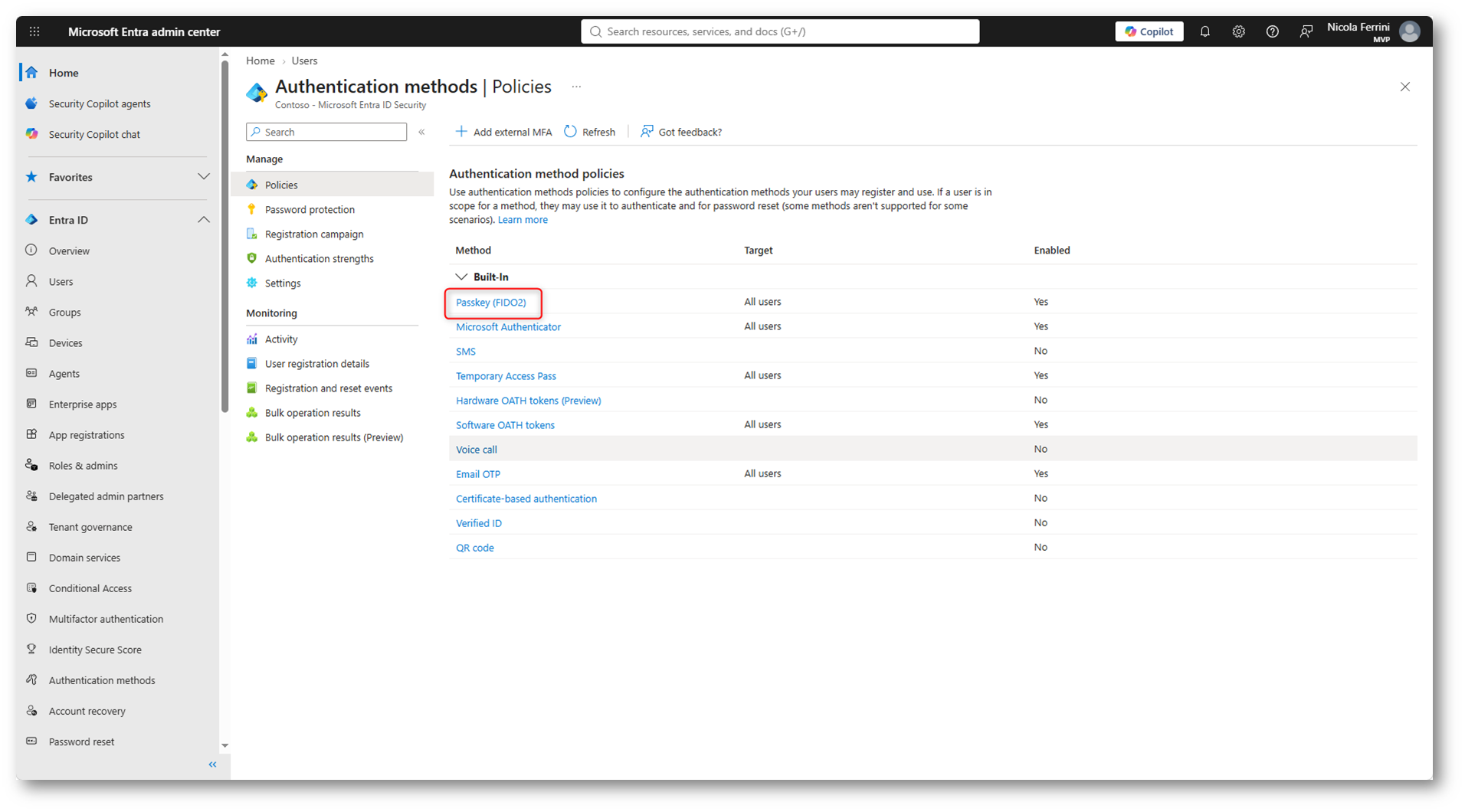Viewport: 1465px width, 812px height.
Task: Open Software OATH tokens method
Action: [x=505, y=425]
